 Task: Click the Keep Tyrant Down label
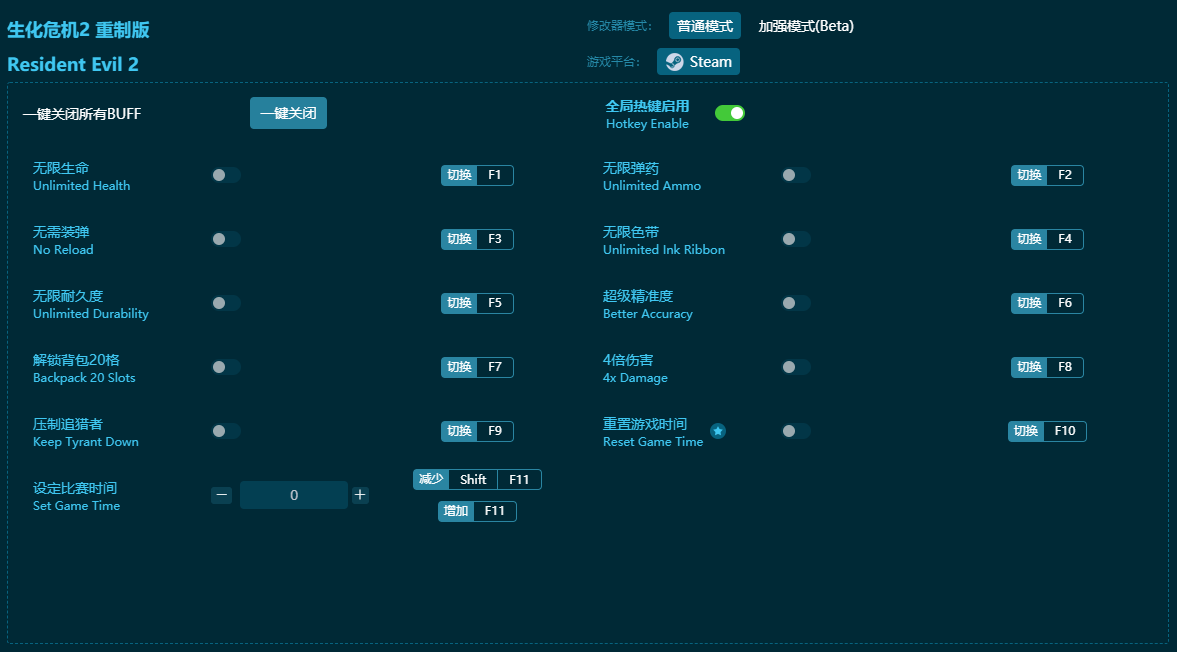tap(86, 442)
